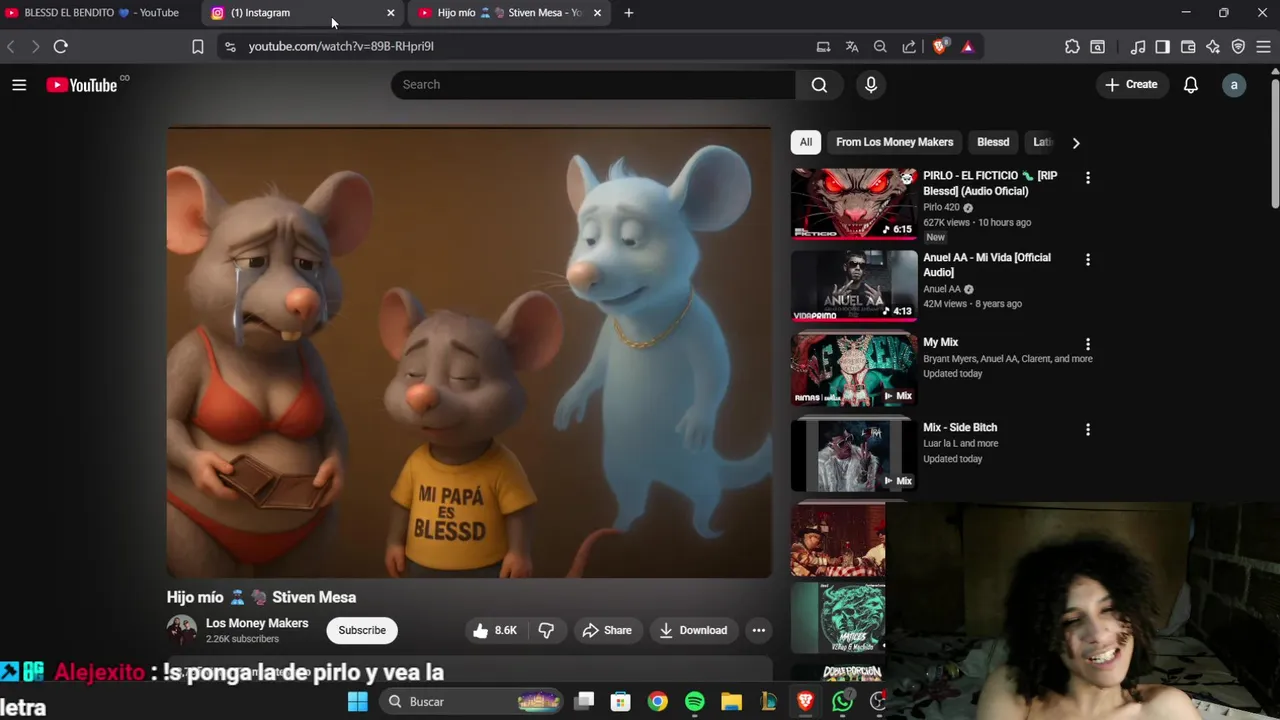The height and width of the screenshot is (720, 1280).
Task: Close the Hijo mío Stiven Mesa tab
Action: click(x=597, y=13)
